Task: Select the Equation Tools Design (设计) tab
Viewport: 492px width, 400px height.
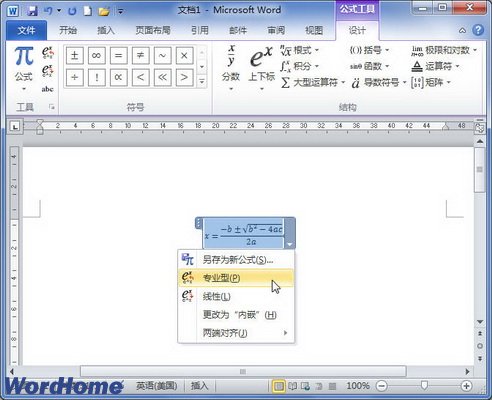Action: 357,31
